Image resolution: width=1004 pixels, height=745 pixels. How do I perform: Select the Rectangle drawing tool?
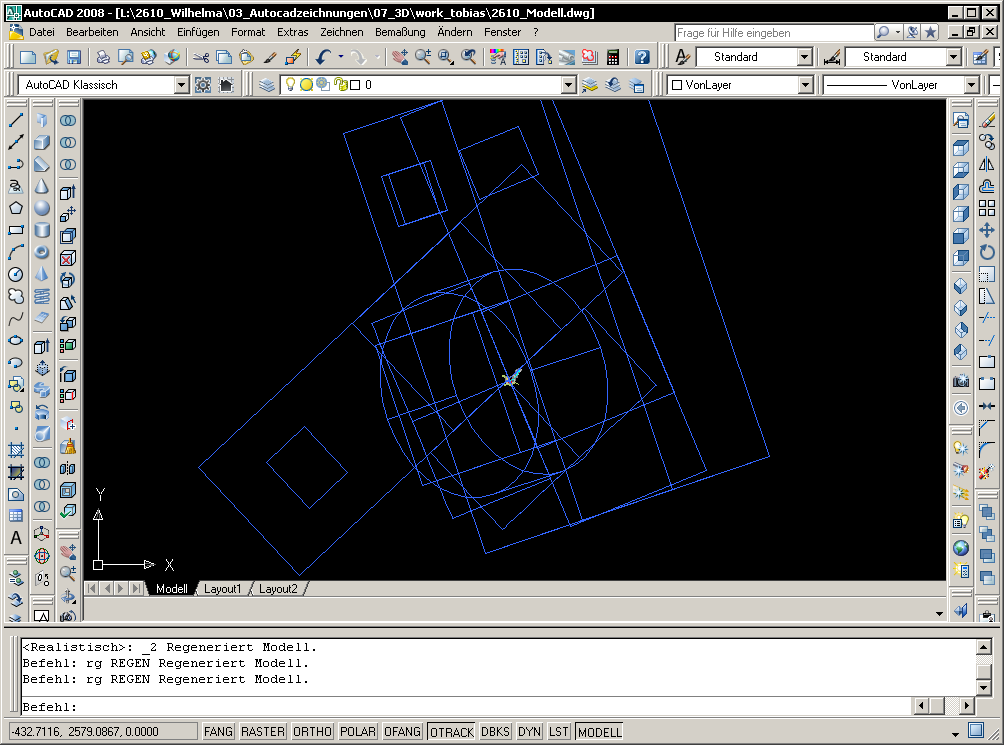tap(16, 230)
